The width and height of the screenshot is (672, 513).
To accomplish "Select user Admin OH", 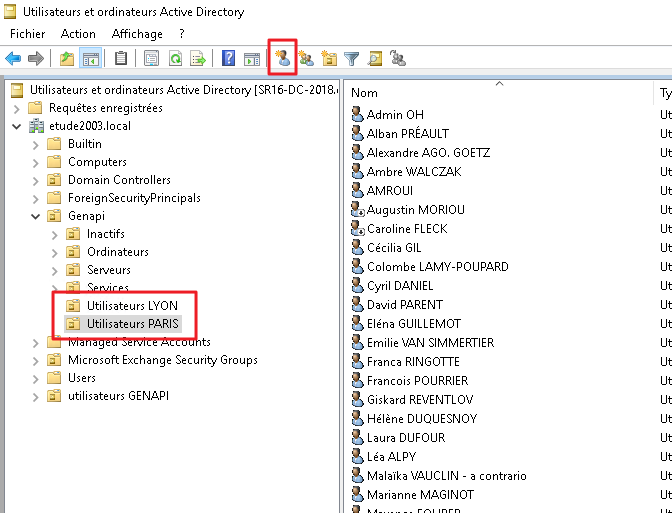I will [395, 115].
